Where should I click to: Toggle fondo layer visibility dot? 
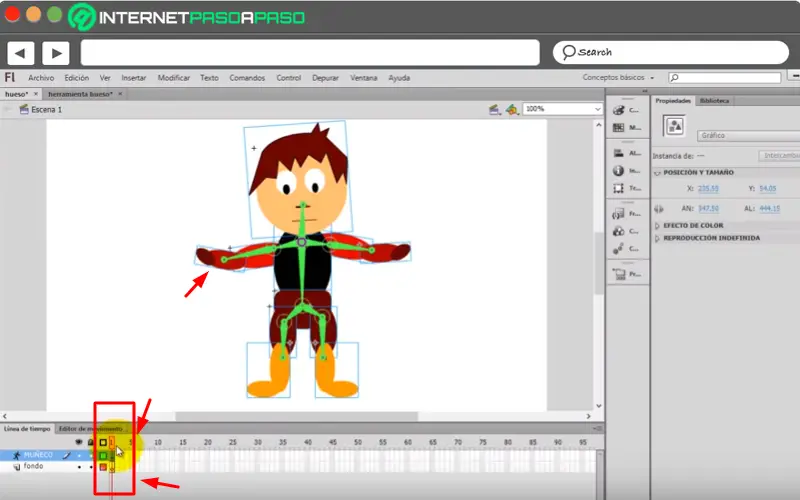coord(79,467)
